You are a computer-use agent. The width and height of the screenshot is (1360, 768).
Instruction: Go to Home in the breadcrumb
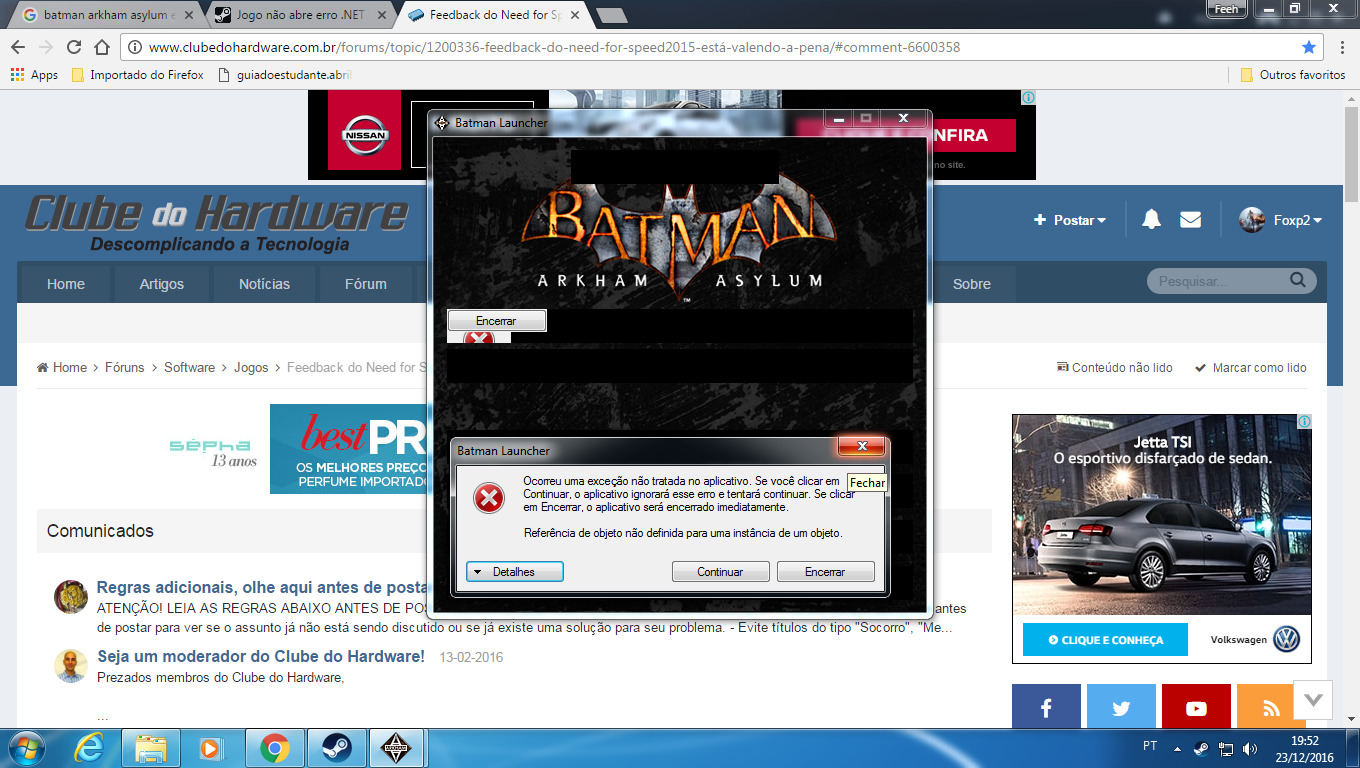[62, 368]
